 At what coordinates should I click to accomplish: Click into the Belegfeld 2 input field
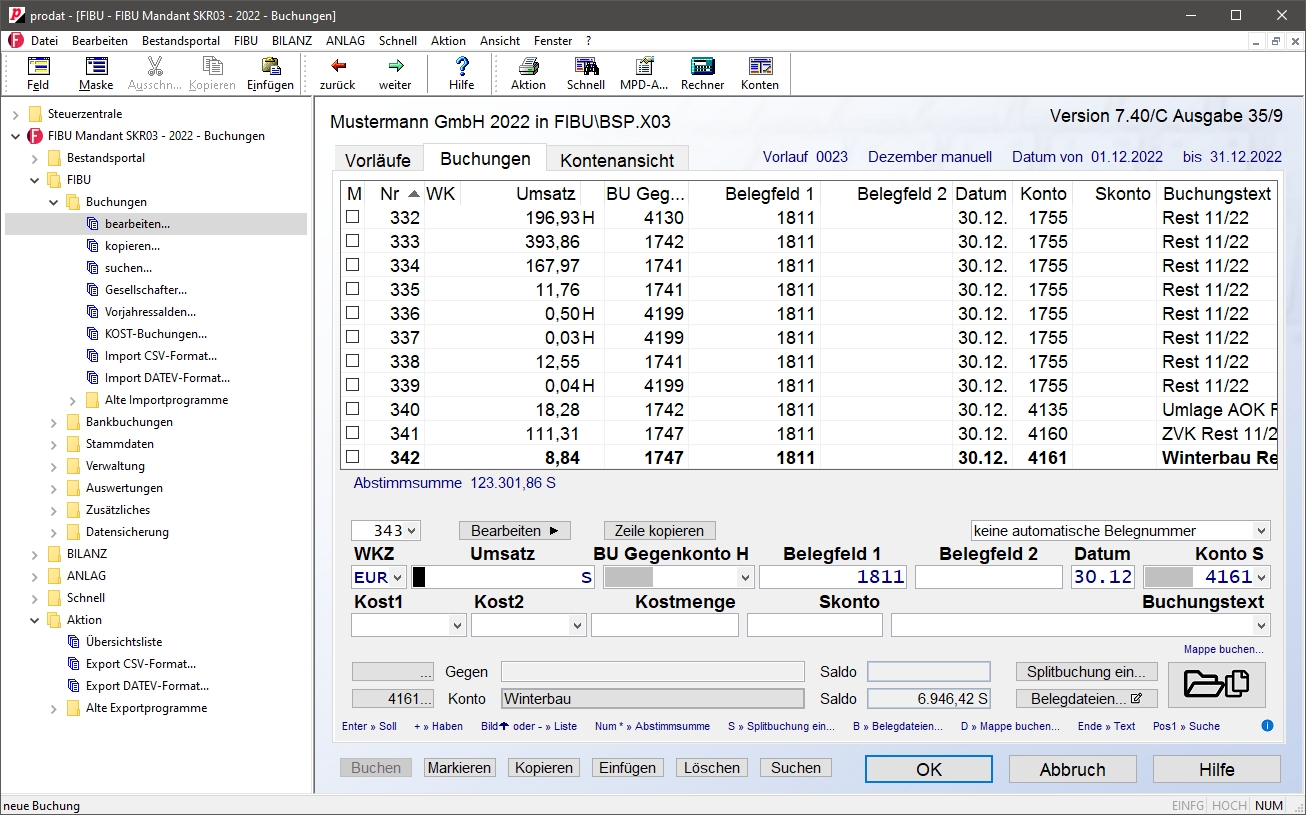(988, 577)
